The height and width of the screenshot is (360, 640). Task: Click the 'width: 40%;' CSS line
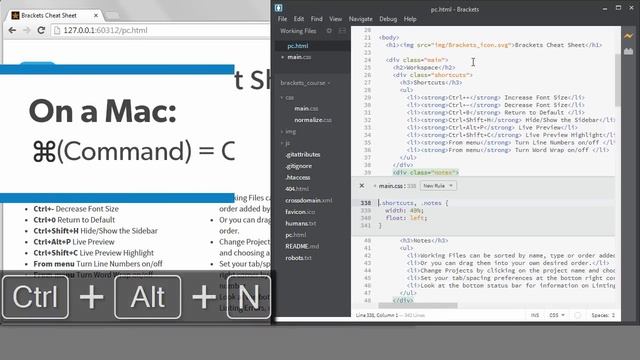click(404, 211)
